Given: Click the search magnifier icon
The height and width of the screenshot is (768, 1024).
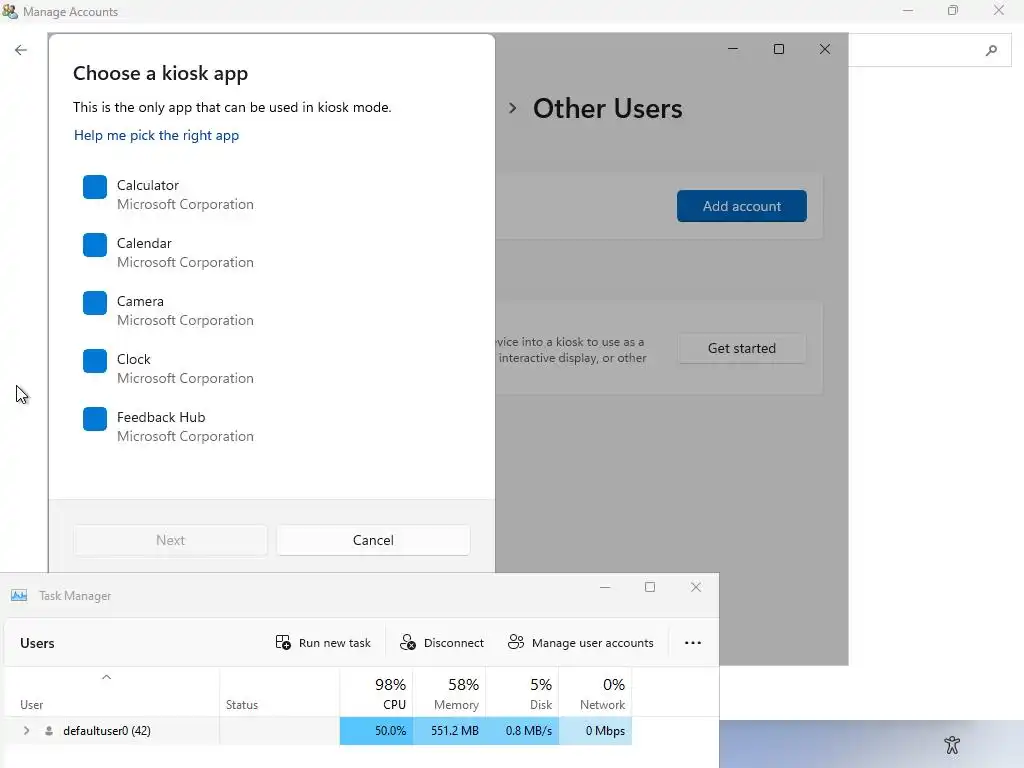Looking at the screenshot, I should tap(991, 50).
